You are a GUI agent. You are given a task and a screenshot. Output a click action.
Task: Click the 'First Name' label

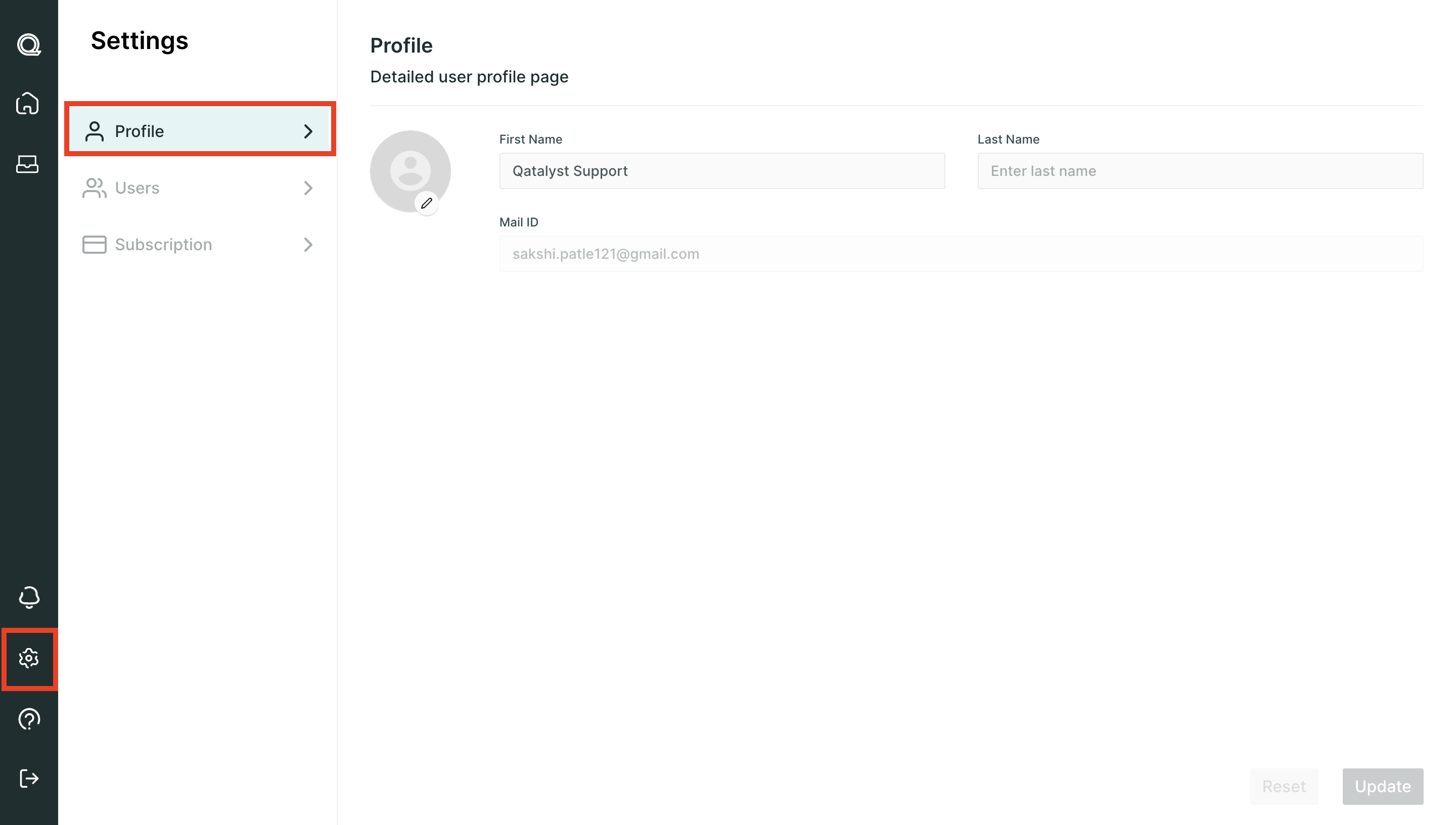[x=530, y=140]
